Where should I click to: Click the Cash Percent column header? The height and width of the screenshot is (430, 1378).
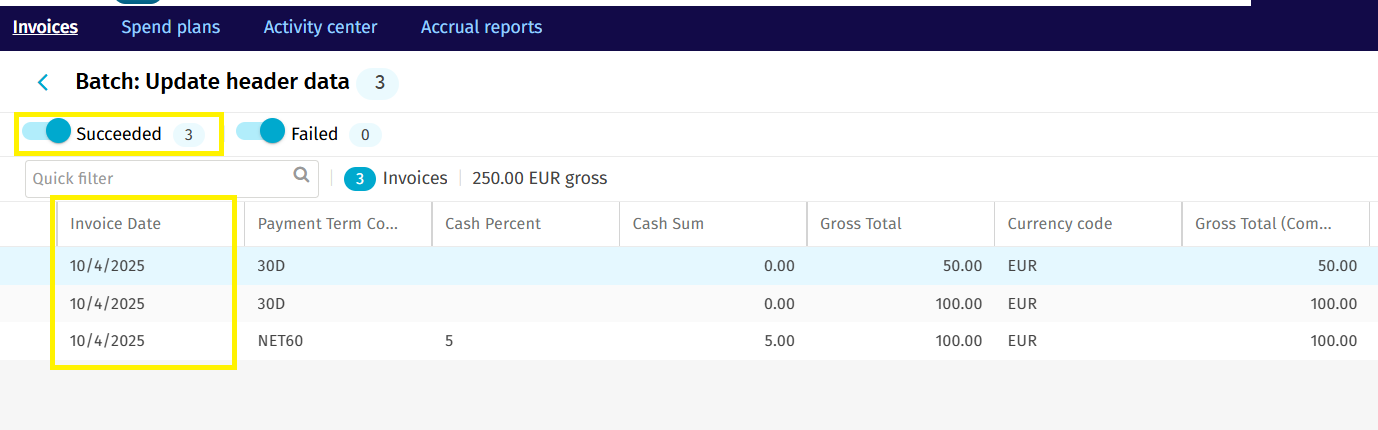(x=492, y=224)
